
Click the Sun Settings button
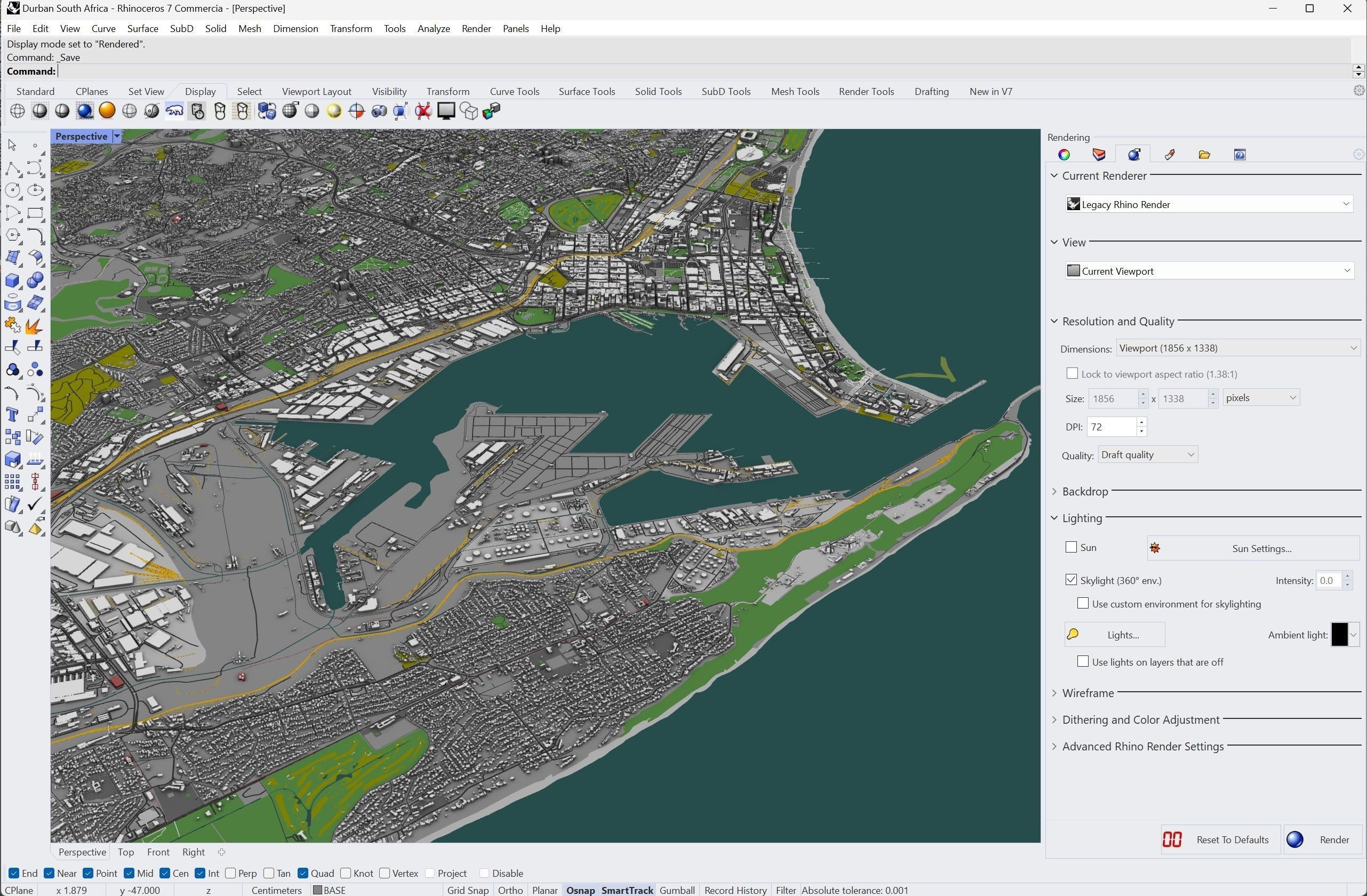pyautogui.click(x=1253, y=548)
